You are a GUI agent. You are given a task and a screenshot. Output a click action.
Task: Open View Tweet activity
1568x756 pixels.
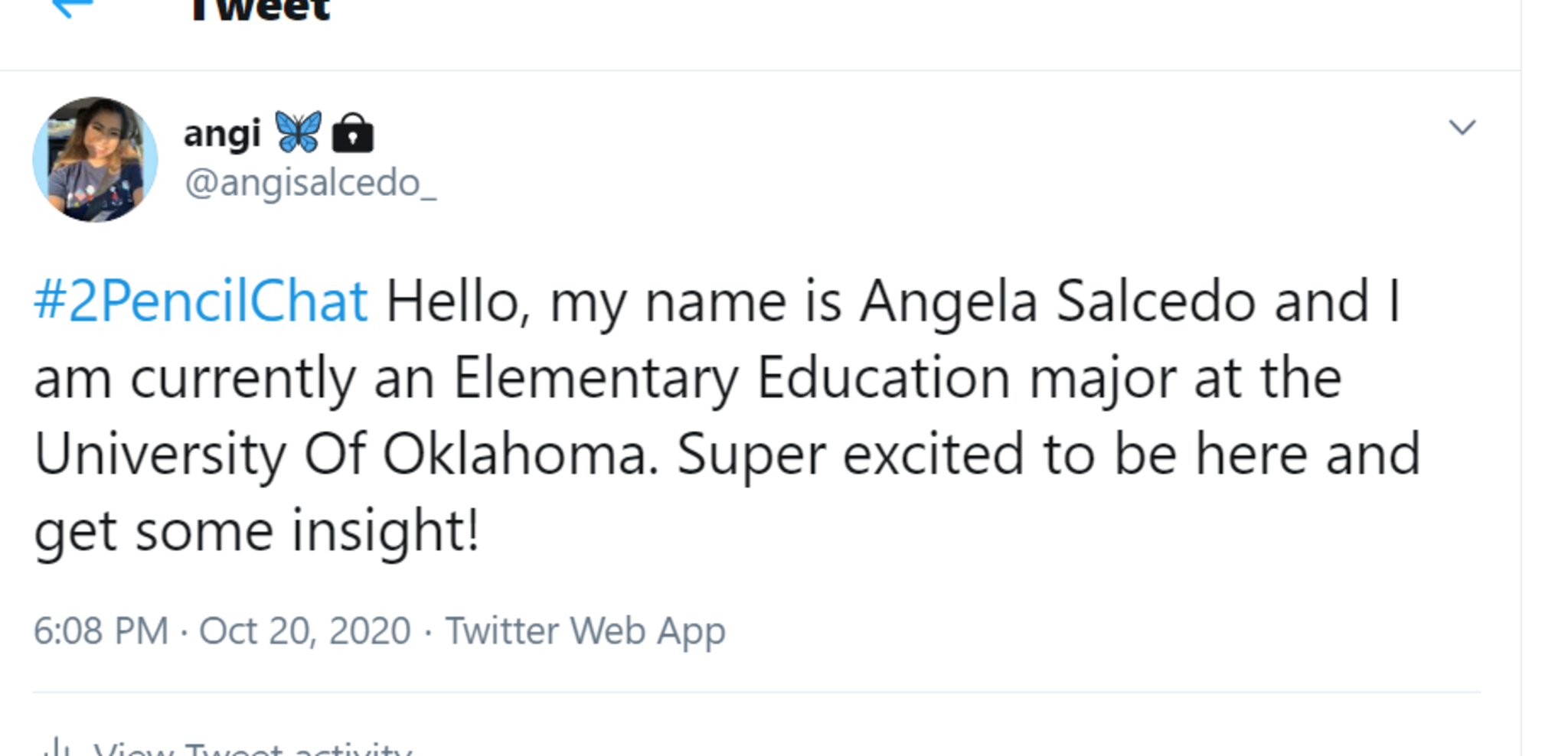point(253,748)
